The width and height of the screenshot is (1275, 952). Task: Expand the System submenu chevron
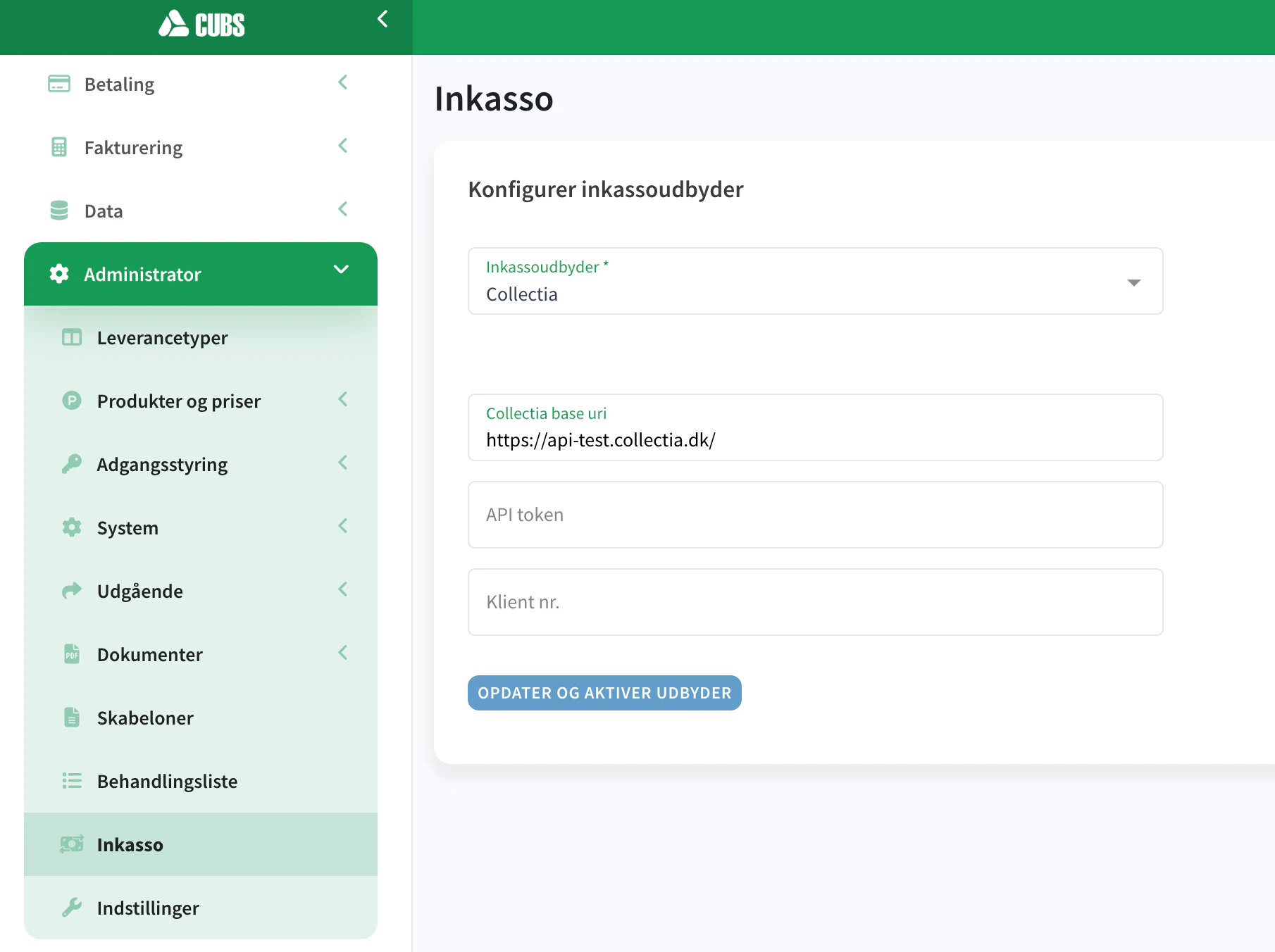(343, 526)
